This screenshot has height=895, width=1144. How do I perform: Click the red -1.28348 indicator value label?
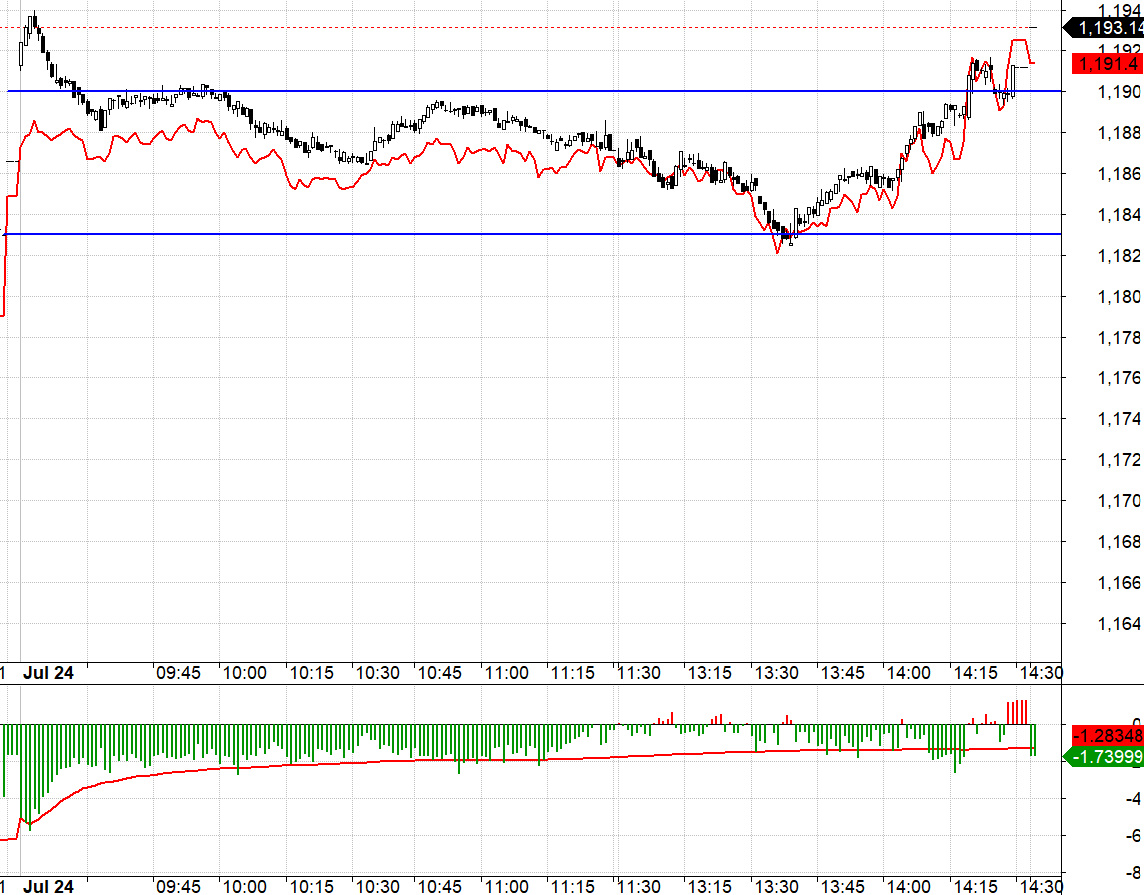(1108, 735)
